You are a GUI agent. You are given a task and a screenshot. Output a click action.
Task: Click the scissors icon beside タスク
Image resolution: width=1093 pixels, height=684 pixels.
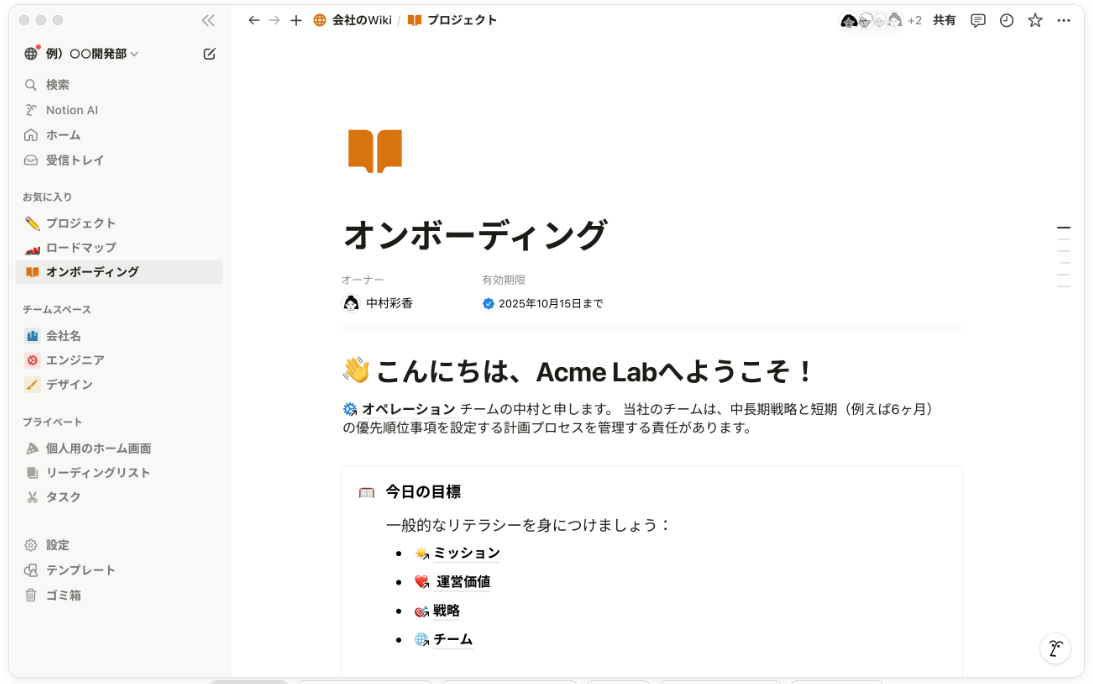(x=32, y=497)
